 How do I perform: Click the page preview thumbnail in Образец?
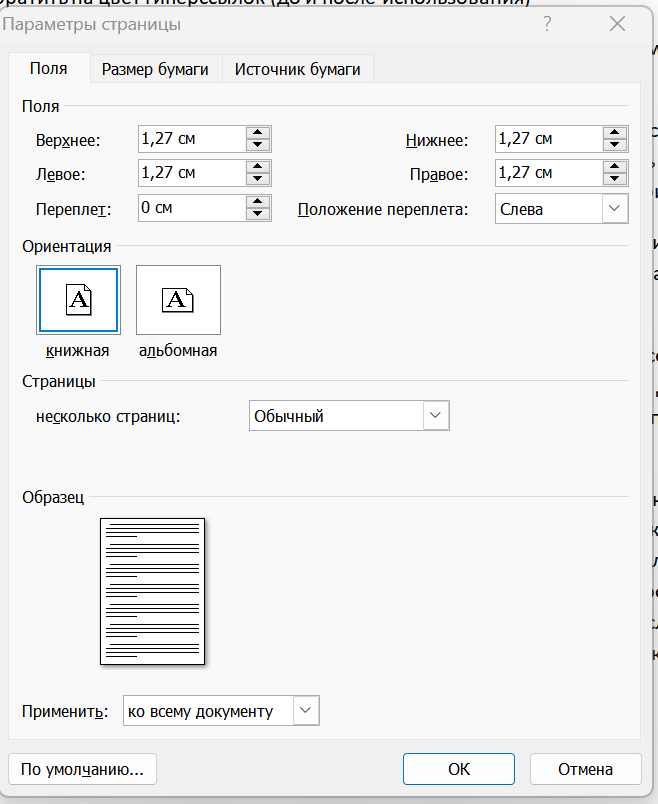pyautogui.click(x=152, y=591)
